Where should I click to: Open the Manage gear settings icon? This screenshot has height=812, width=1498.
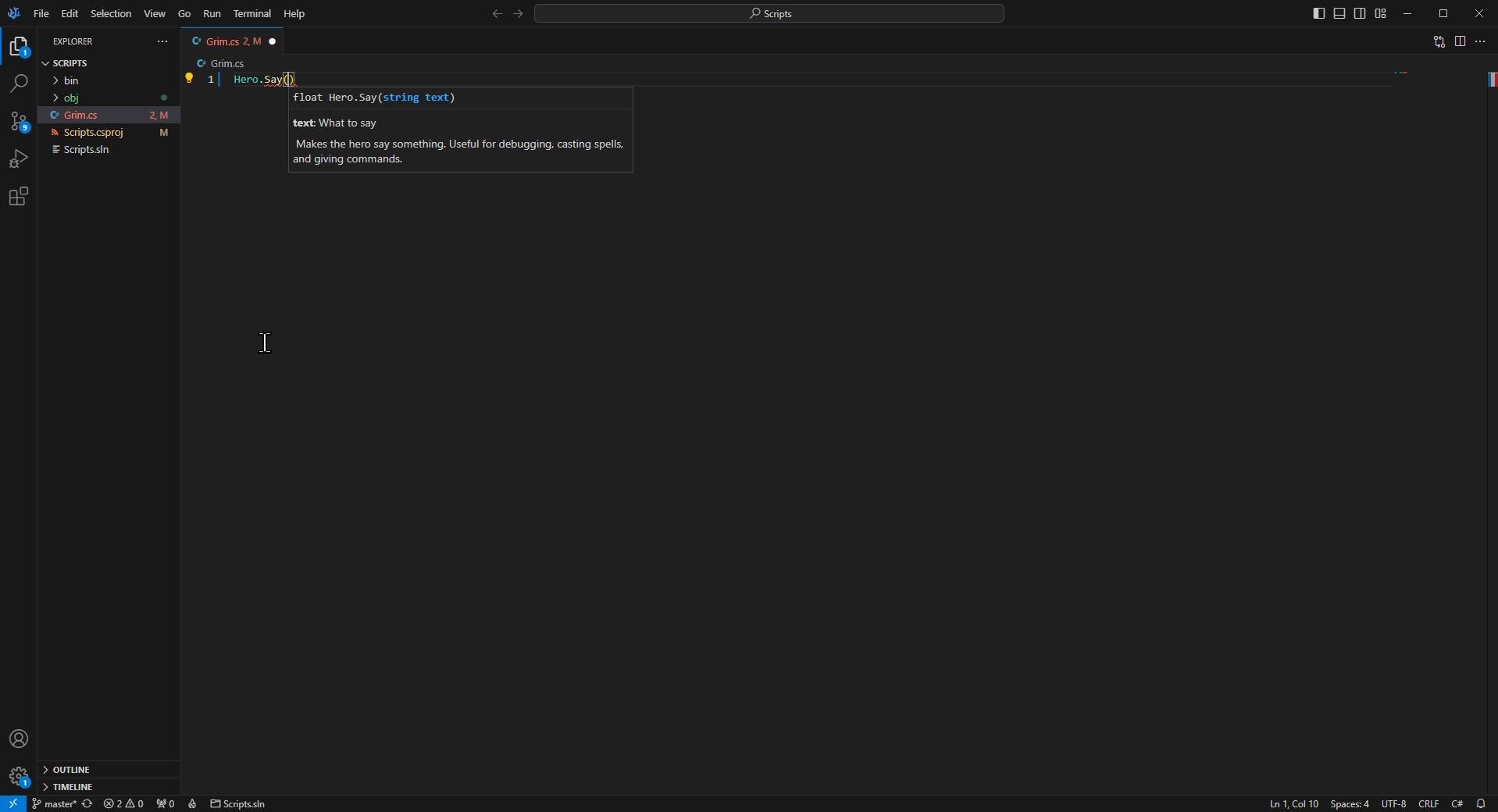19,776
